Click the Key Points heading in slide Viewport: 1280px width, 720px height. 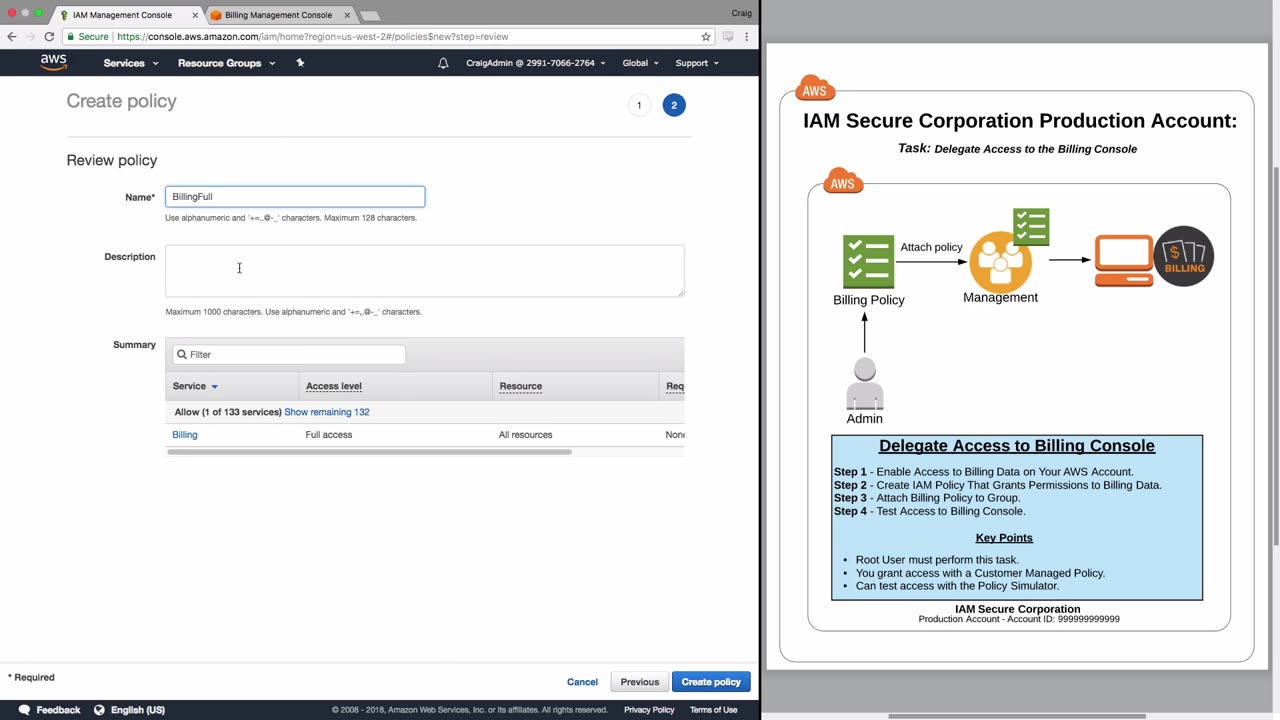point(1004,538)
